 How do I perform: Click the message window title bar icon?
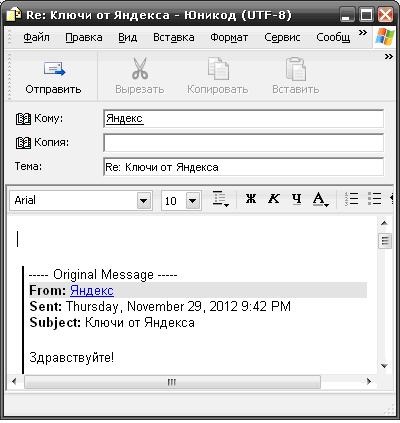pos(14,15)
